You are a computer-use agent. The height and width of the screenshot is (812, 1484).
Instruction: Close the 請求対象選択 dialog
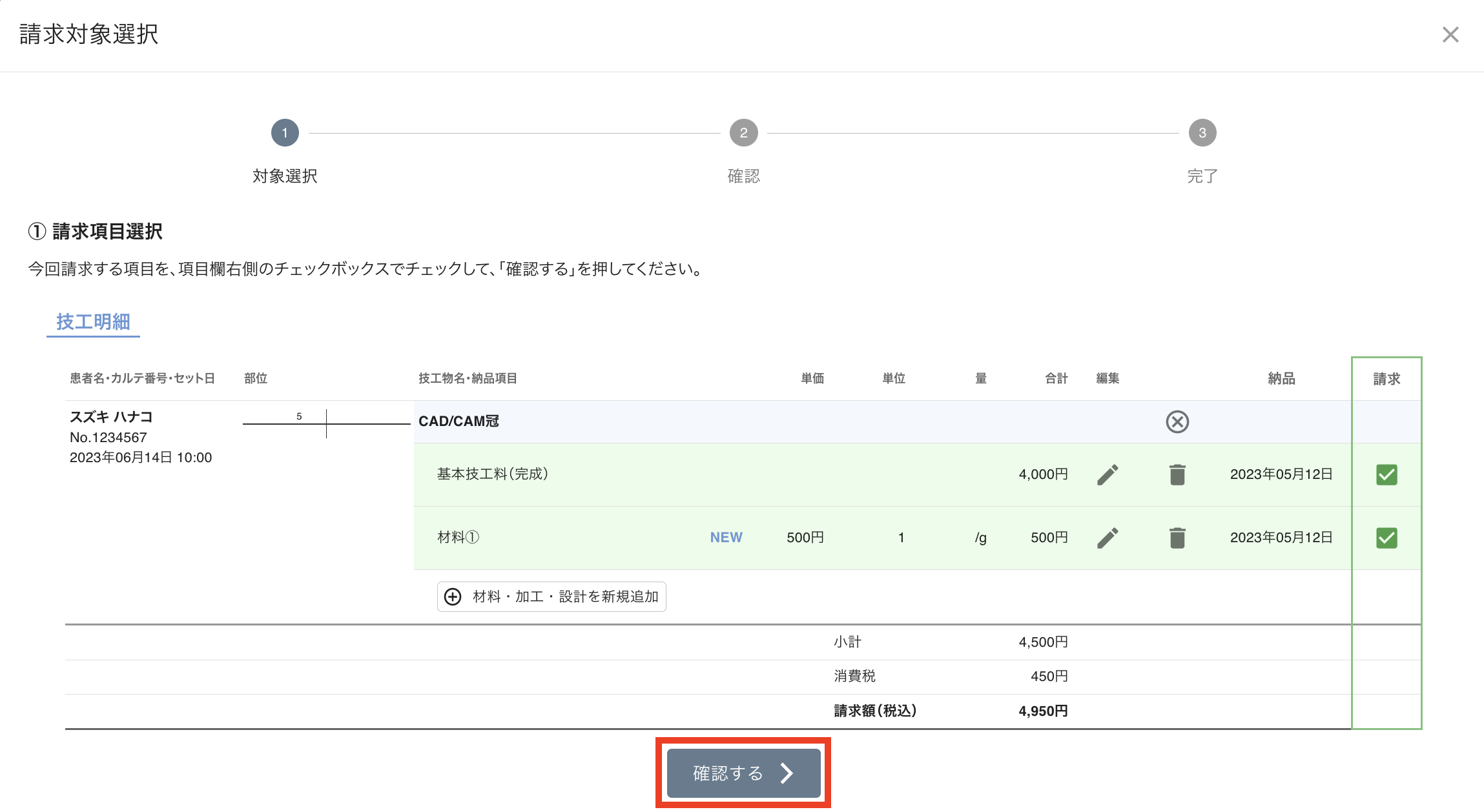pos(1450,35)
